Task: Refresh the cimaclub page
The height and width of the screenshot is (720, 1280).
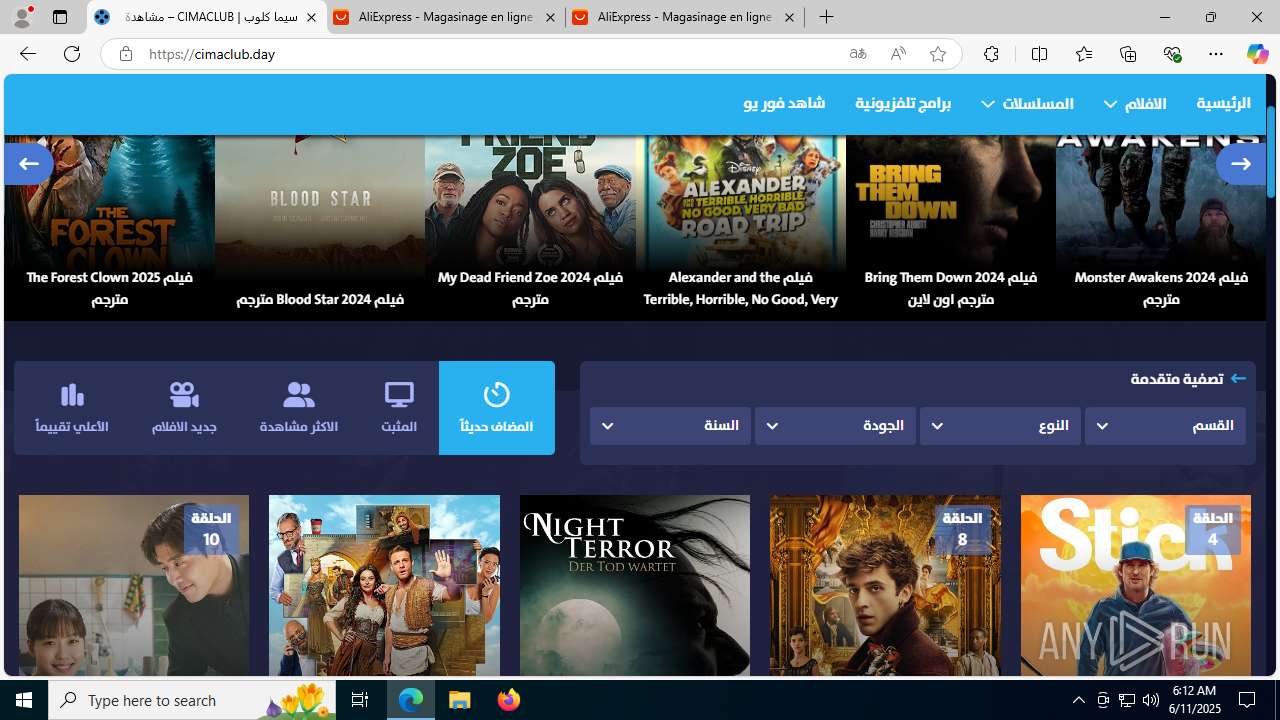Action: 72,54
